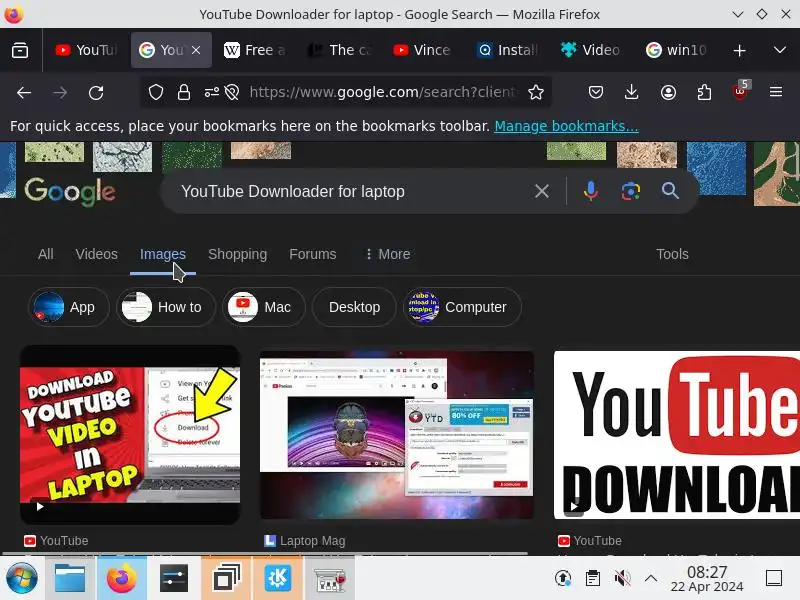Click the Manage bookmarks link
The height and width of the screenshot is (600, 800).
566,126
